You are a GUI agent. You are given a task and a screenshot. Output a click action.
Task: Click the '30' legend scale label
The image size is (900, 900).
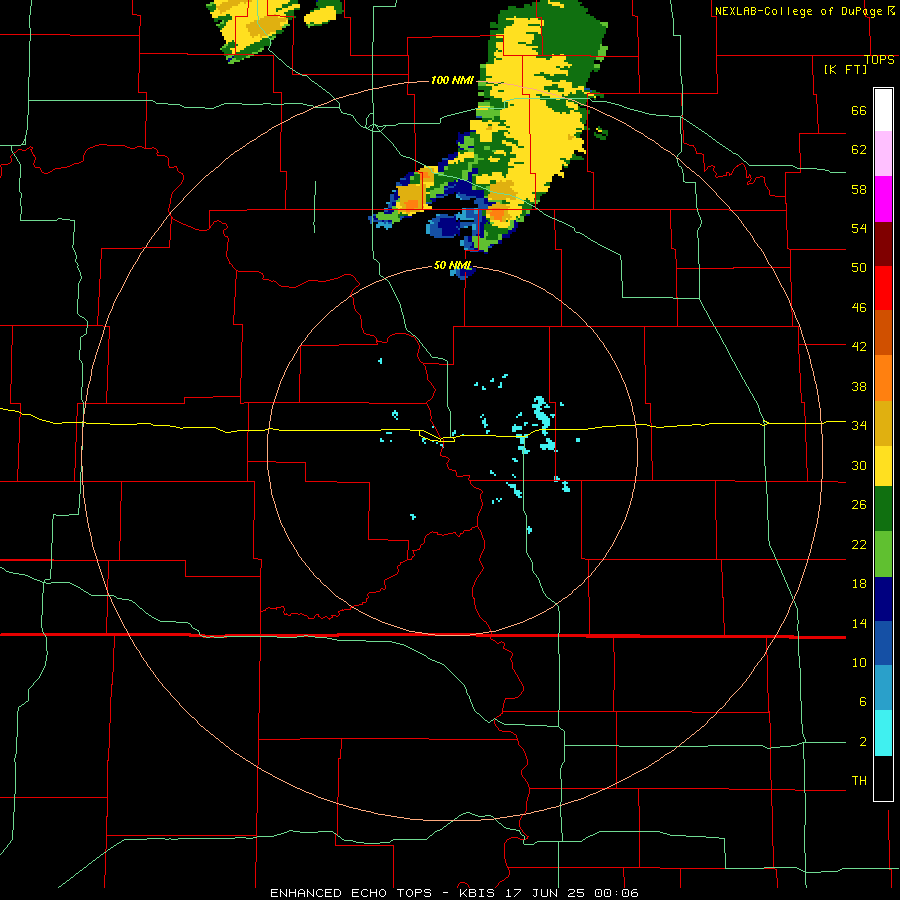[x=859, y=465]
